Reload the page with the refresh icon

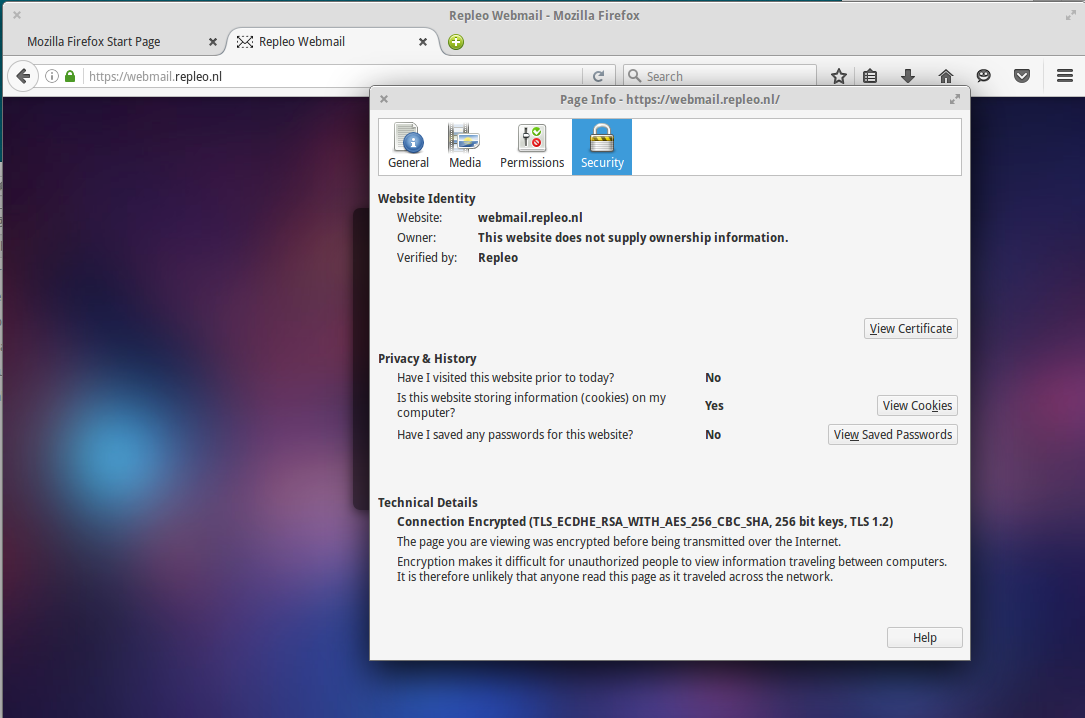599,76
